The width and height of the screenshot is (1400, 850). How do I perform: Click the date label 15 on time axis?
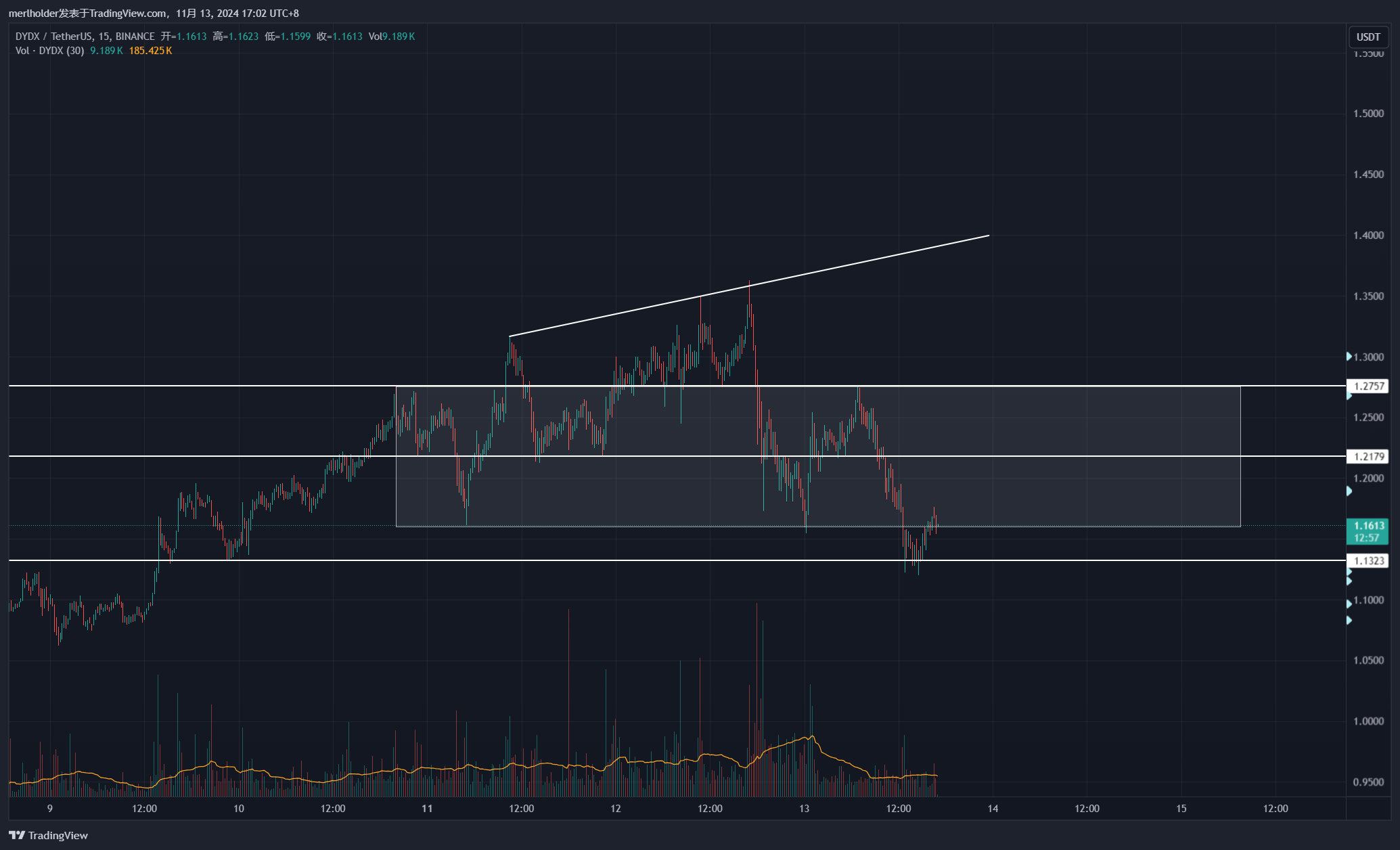click(1181, 808)
